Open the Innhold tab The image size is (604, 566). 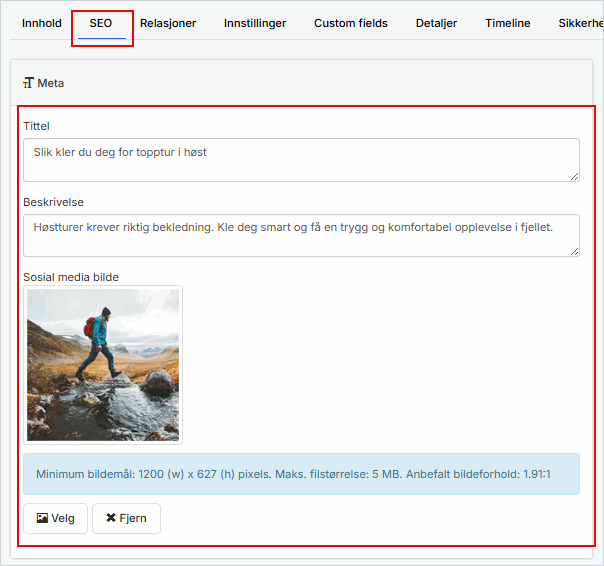[x=42, y=23]
